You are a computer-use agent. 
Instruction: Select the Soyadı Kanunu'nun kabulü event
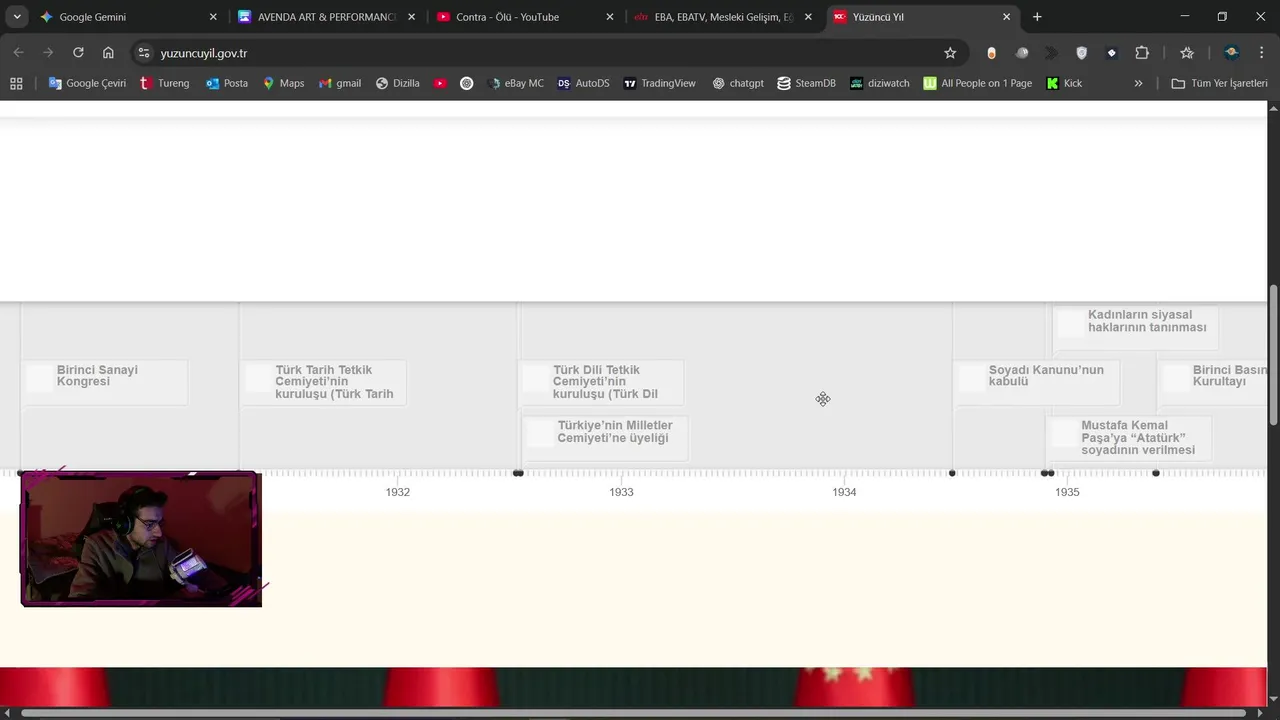pos(1037,381)
